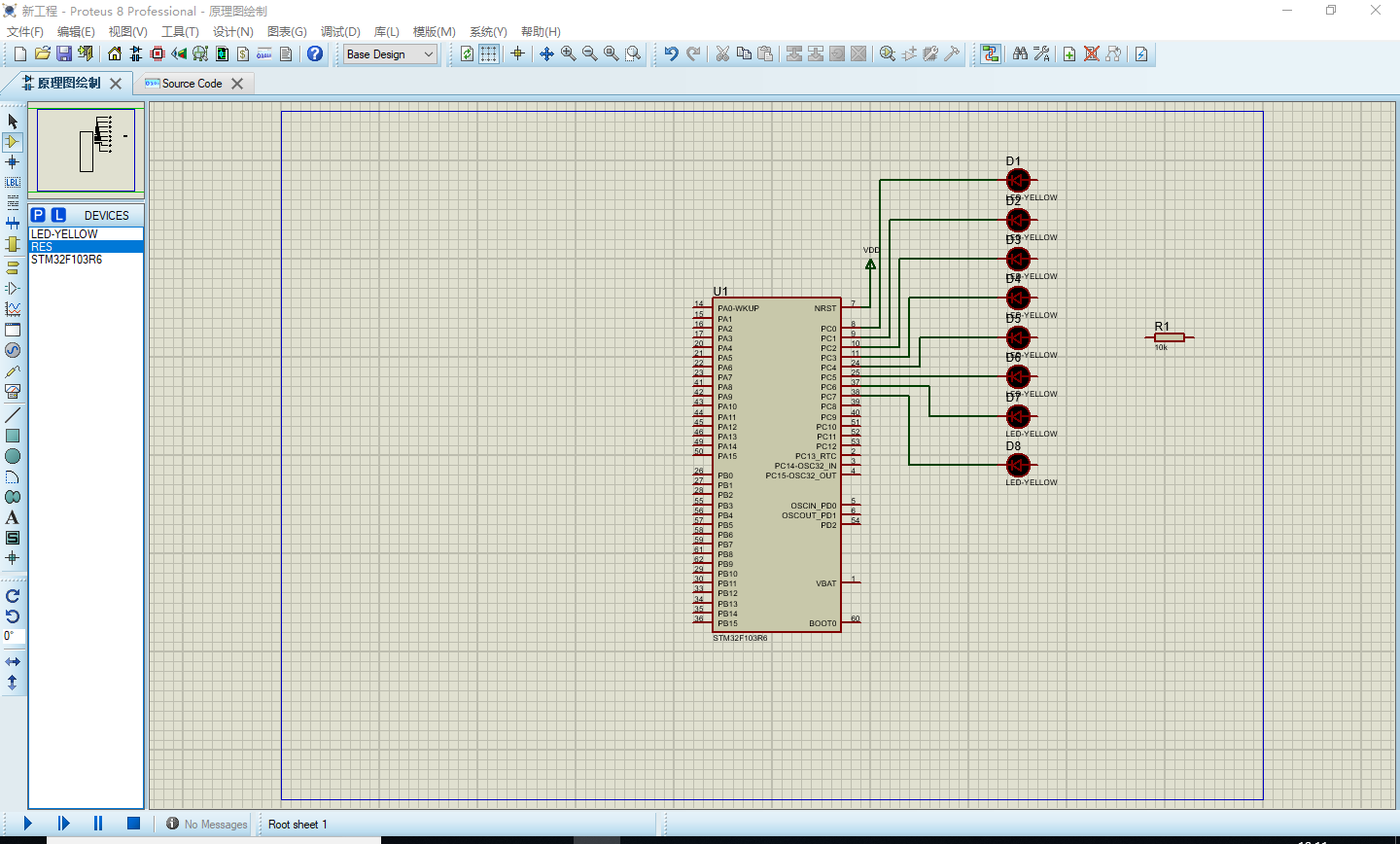Open Bill of Materials dollar icon
The height and width of the screenshot is (844, 1400).
[243, 53]
